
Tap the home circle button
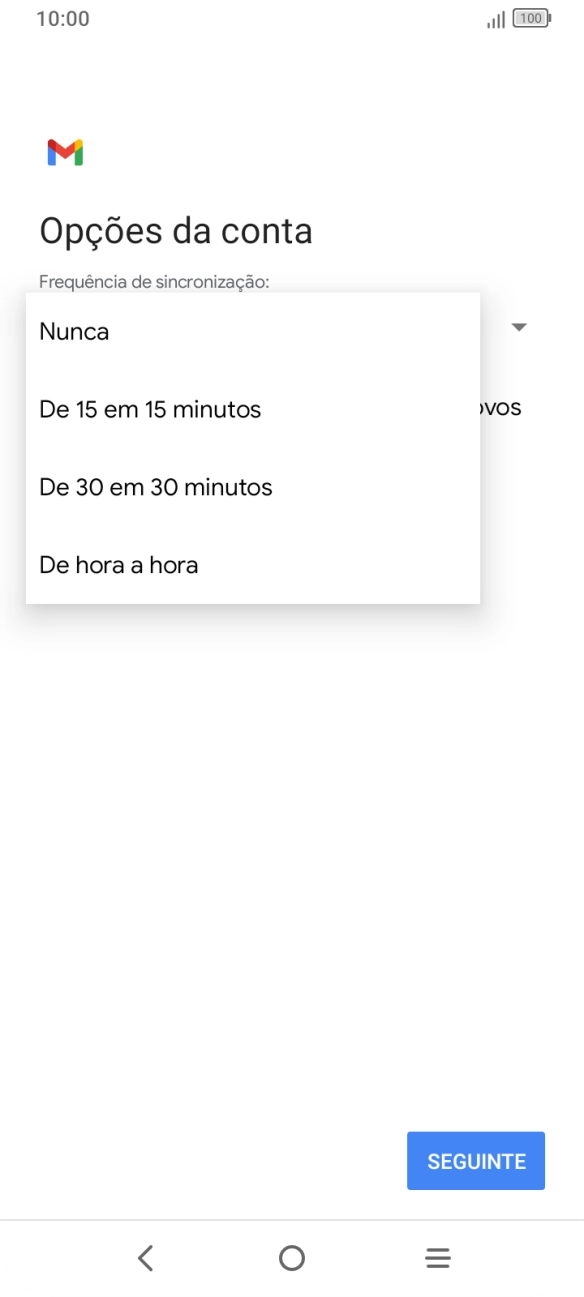pyautogui.click(x=291, y=1257)
